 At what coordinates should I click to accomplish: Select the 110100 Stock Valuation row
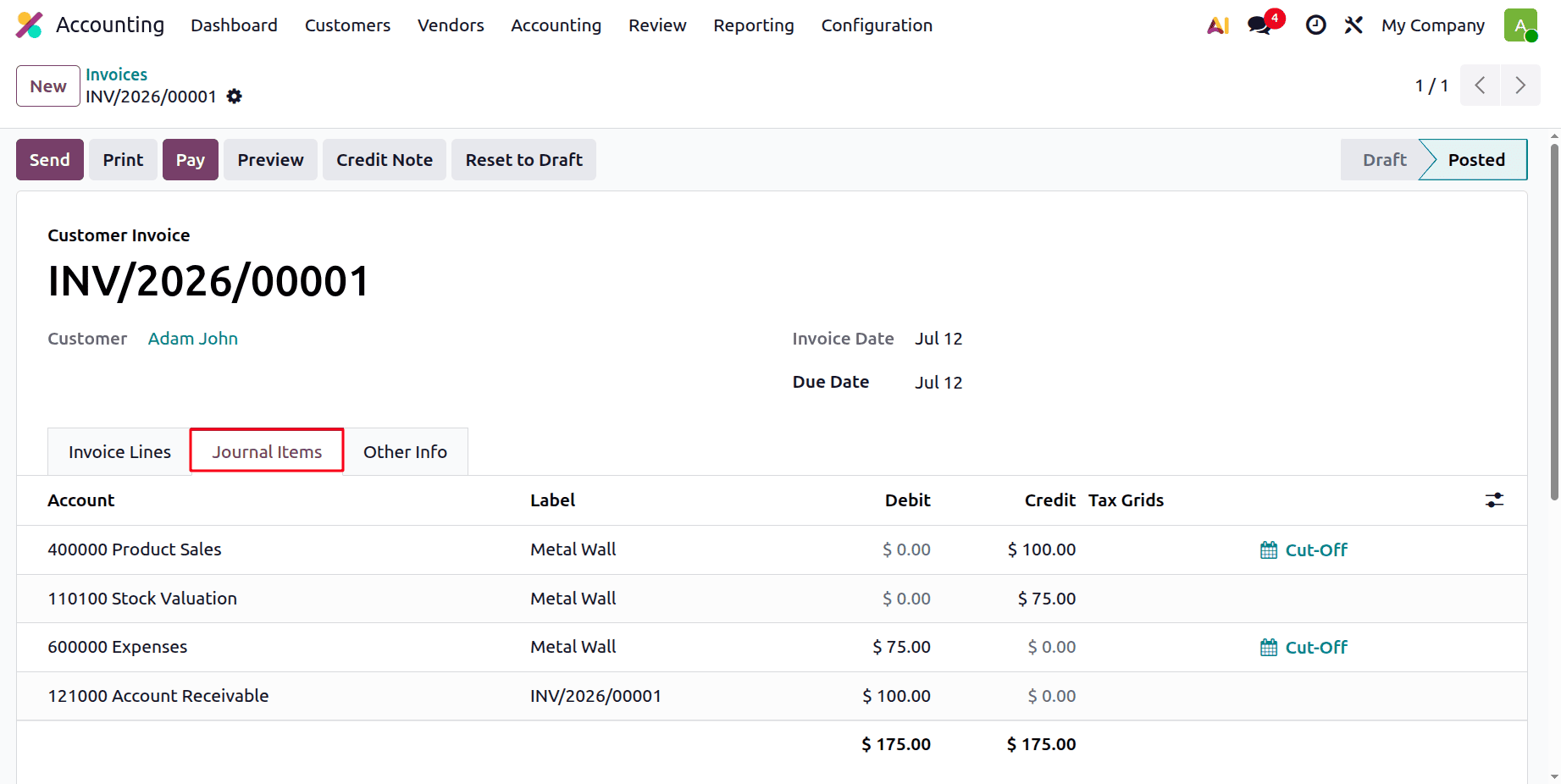point(772,599)
